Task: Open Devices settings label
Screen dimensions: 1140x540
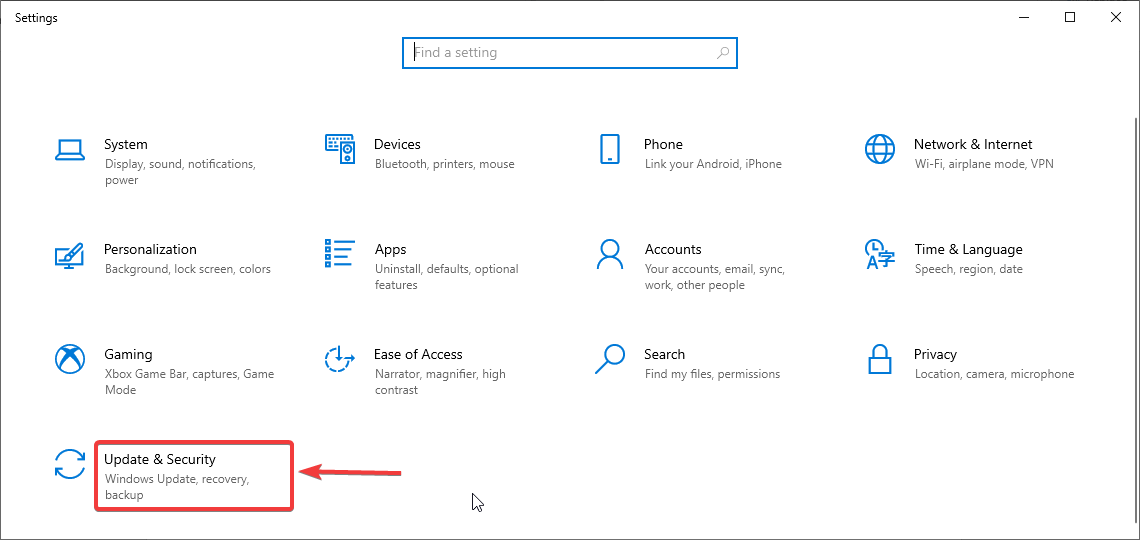Action: coord(397,145)
